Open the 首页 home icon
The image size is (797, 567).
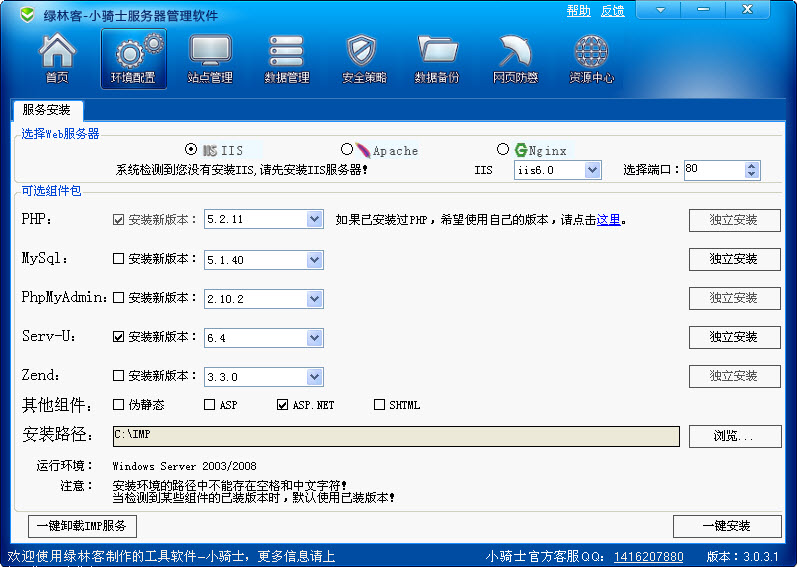pyautogui.click(x=57, y=58)
